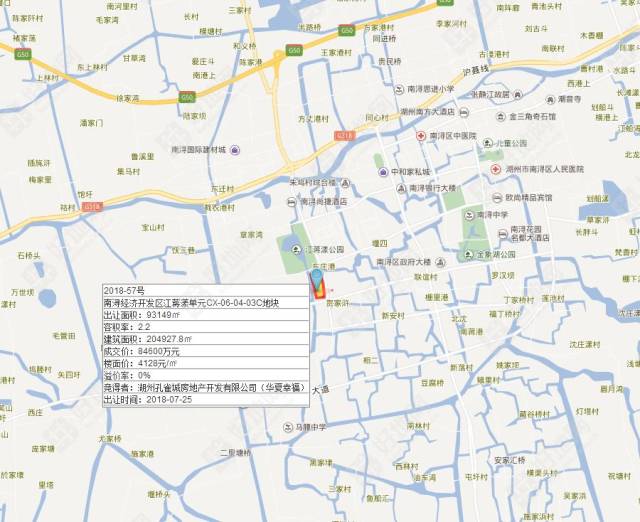Click the 楼面价：4128元/㎡ row
The height and width of the screenshot is (522, 640).
pos(206,363)
